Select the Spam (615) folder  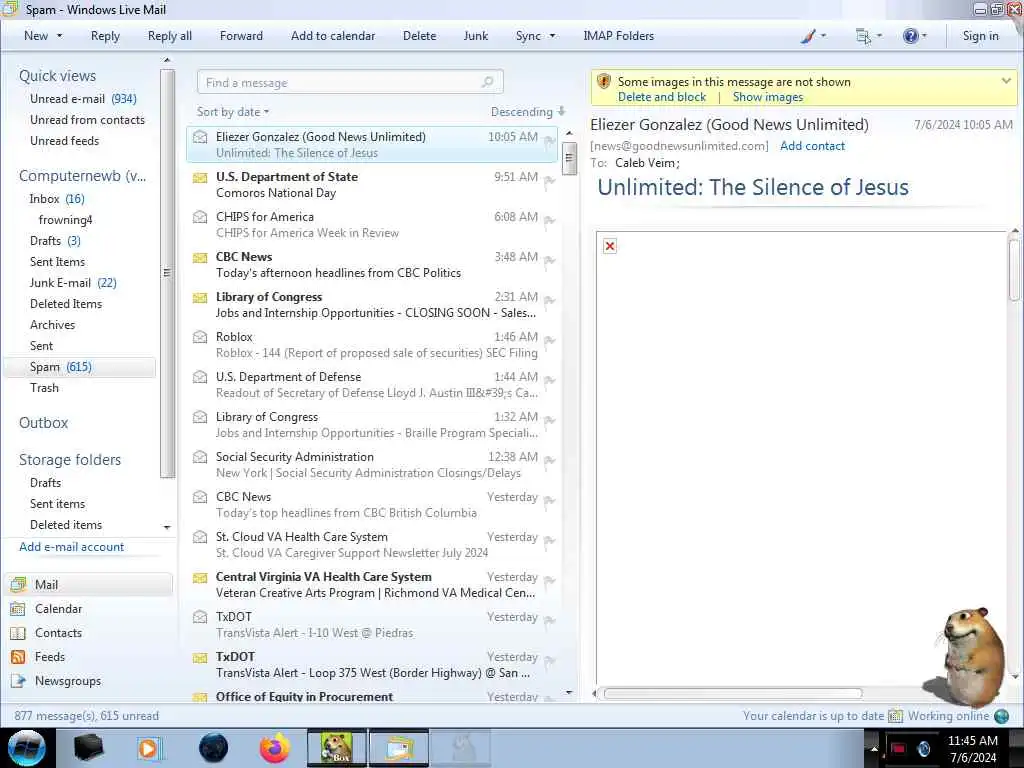pos(79,367)
